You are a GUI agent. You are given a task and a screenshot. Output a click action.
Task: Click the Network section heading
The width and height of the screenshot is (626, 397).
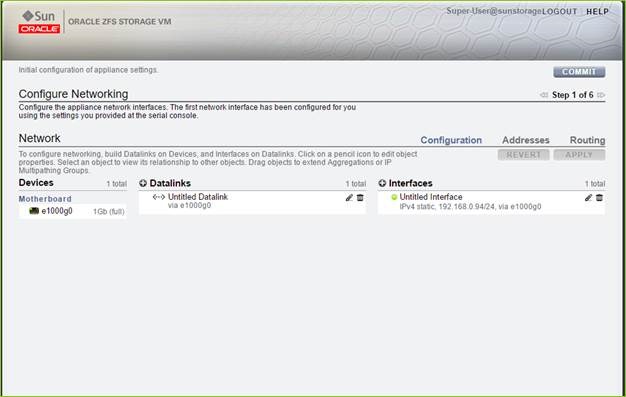40,138
